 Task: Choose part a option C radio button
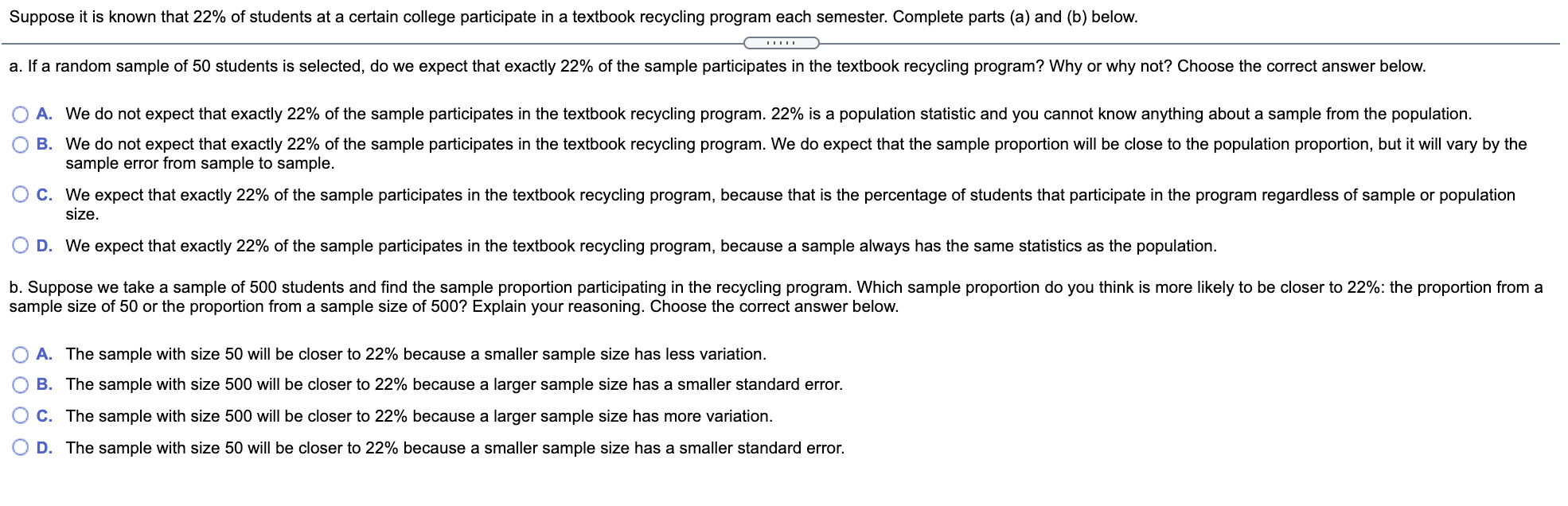[21, 196]
